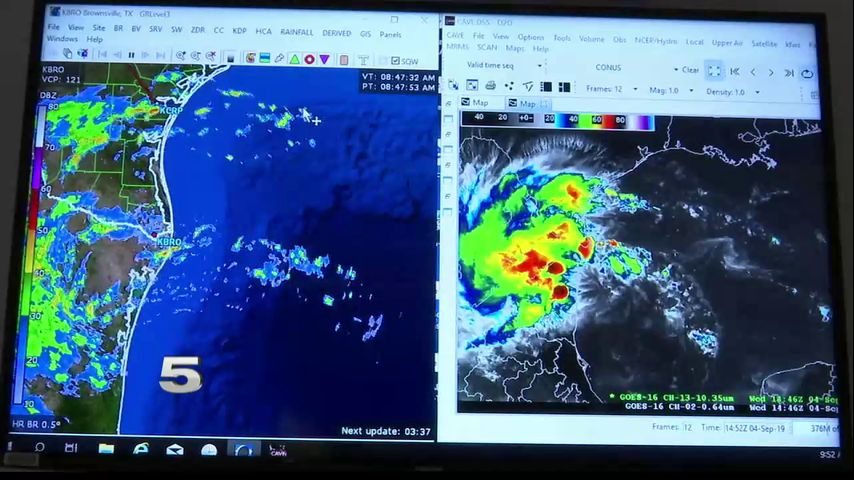This screenshot has width=854, height=480.
Task: Switch to the second Map tab
Action: (526, 103)
